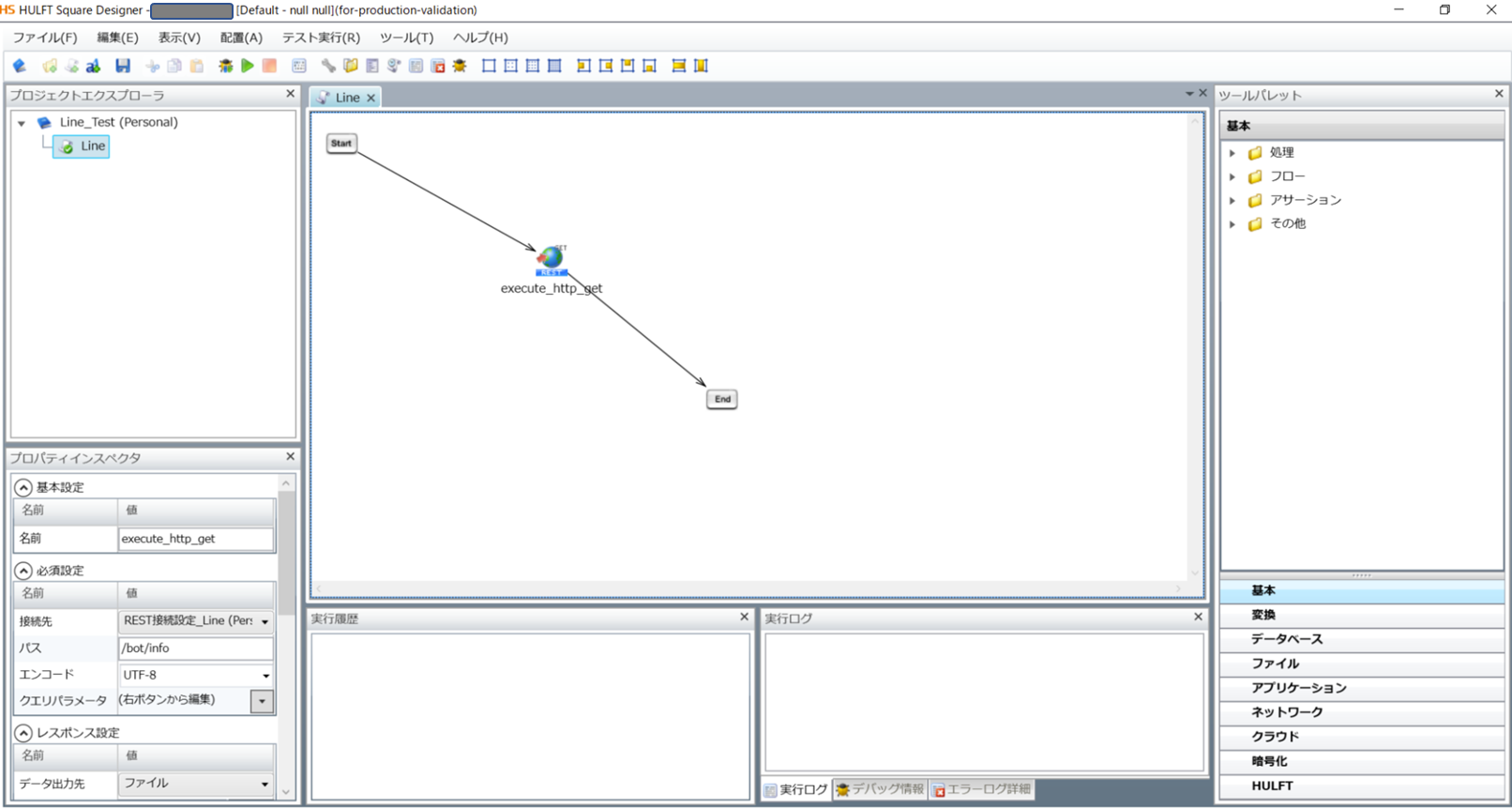Select the ネットワーク palette category
Viewport: 1512px width, 809px height.
click(x=1362, y=713)
